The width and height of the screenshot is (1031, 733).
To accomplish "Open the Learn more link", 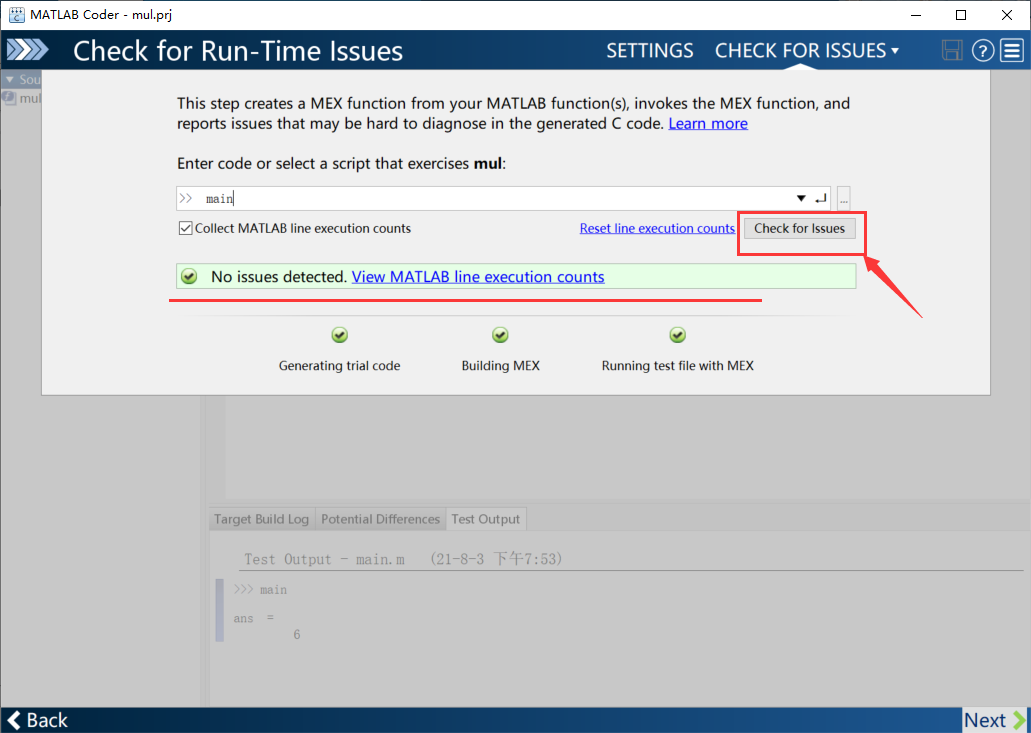I will [x=707, y=124].
